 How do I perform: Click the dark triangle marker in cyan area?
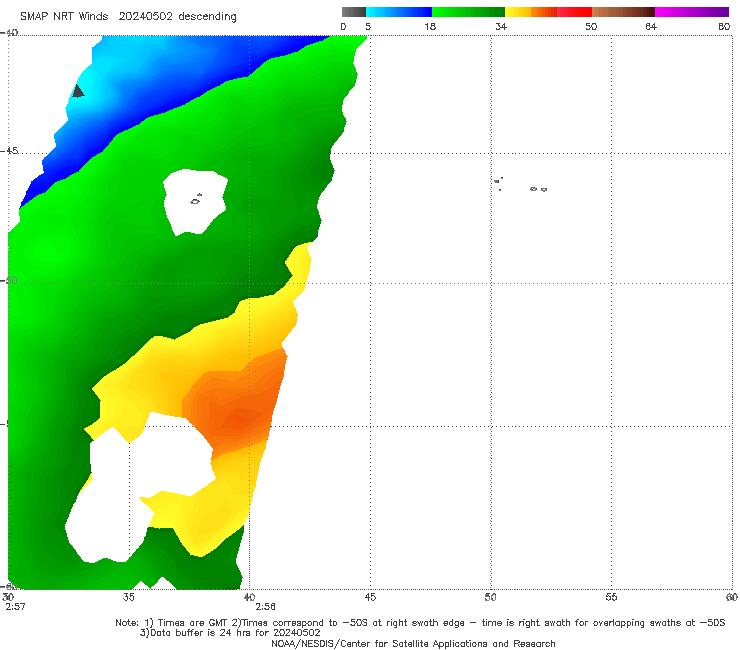(x=78, y=91)
